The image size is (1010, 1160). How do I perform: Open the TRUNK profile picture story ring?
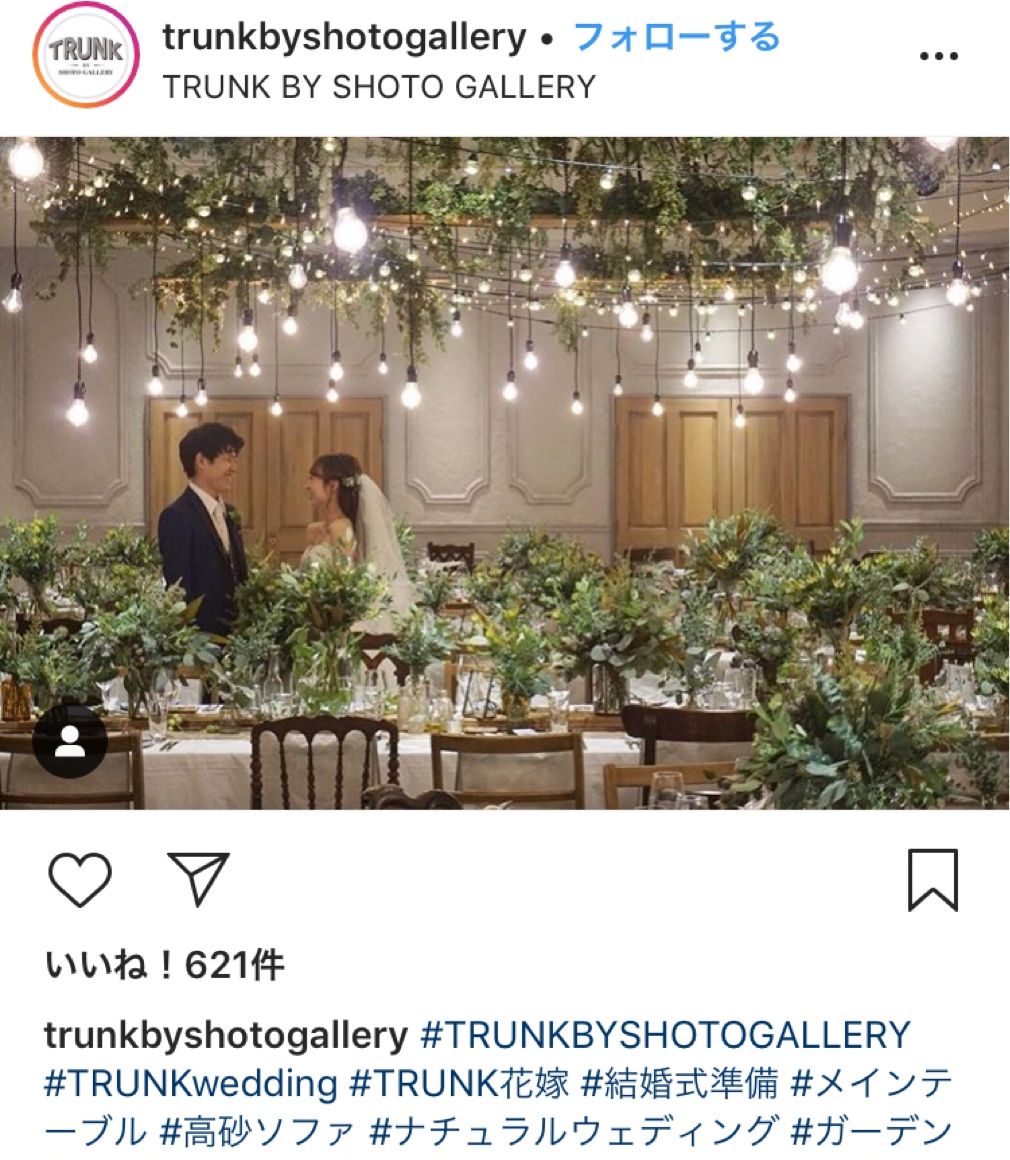pos(86,55)
